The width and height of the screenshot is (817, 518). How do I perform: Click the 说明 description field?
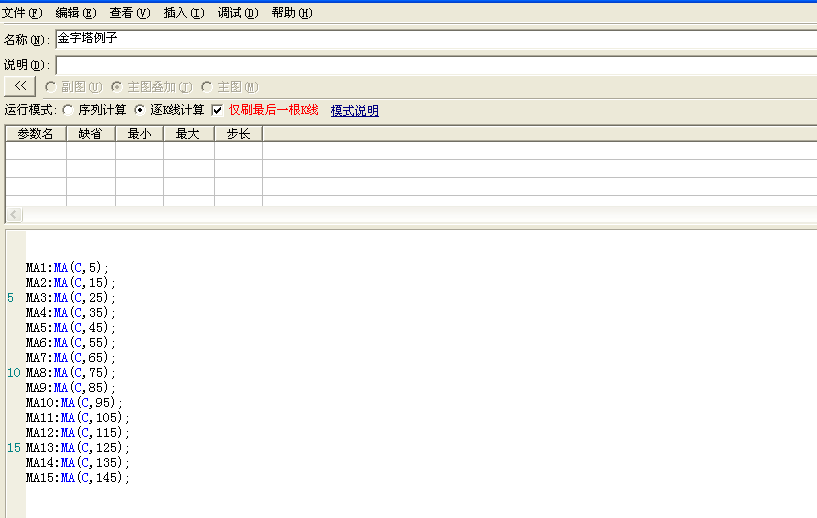[x=435, y=65]
